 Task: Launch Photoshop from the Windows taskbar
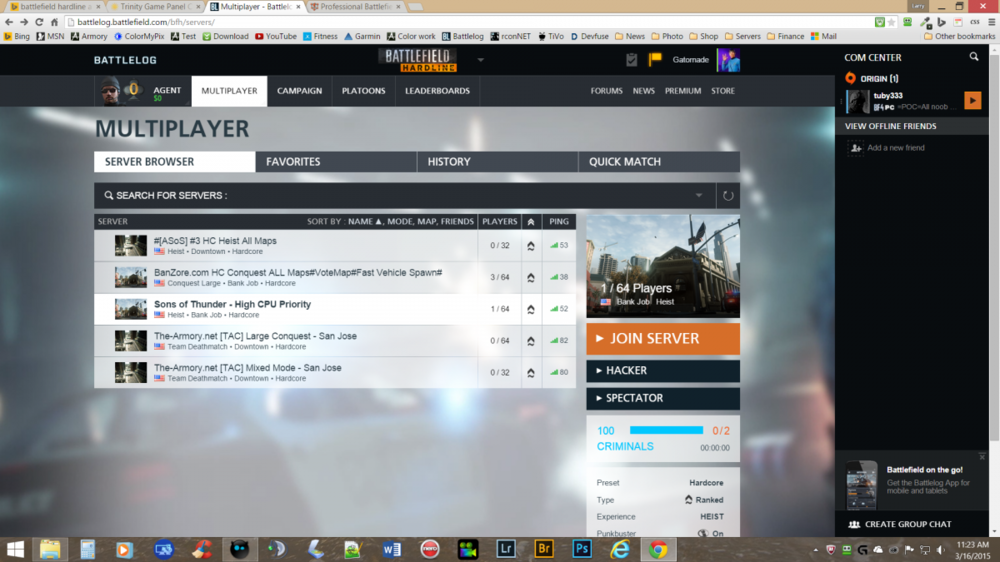581,549
